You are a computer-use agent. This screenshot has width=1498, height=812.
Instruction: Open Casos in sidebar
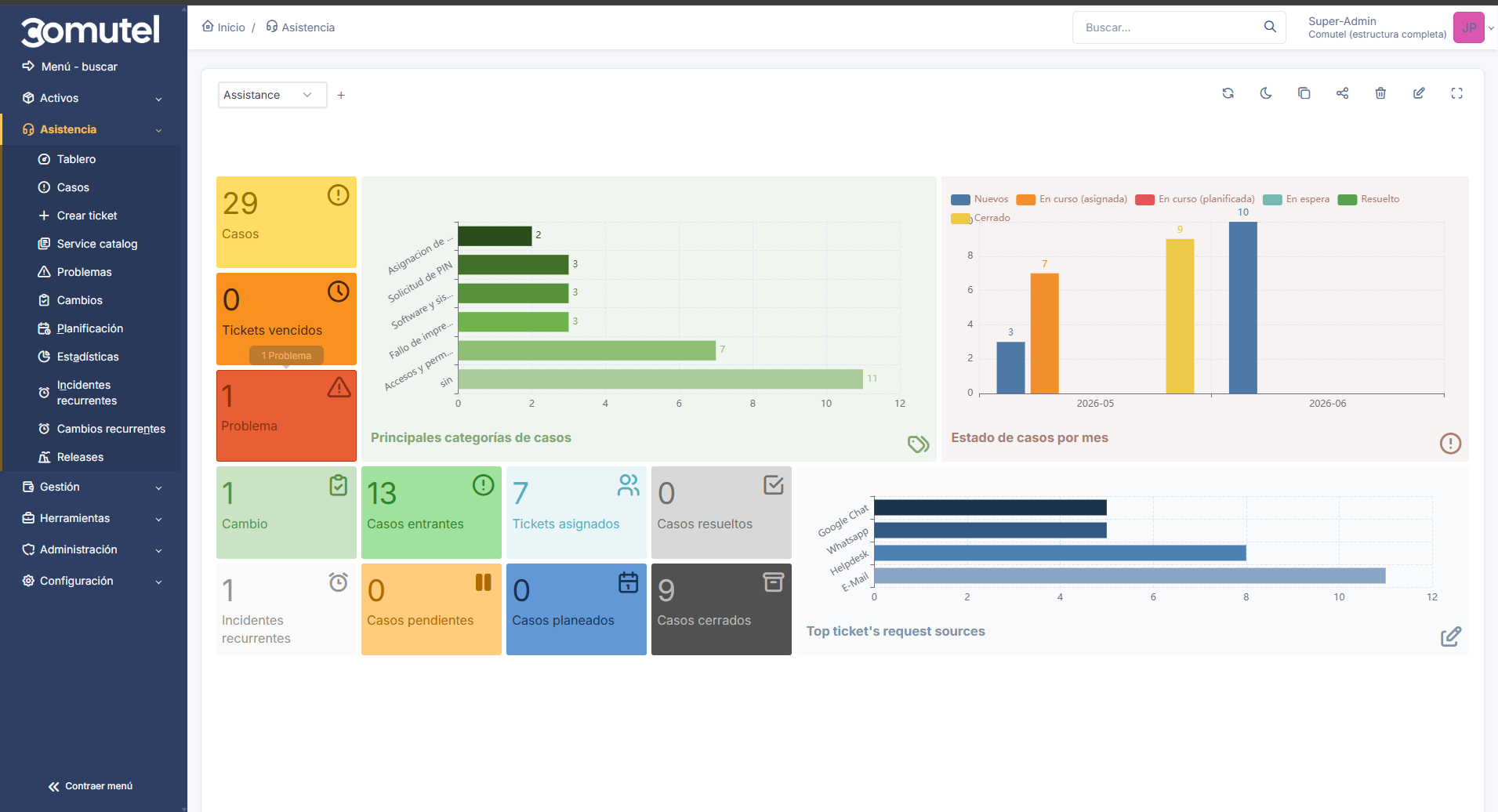(73, 187)
